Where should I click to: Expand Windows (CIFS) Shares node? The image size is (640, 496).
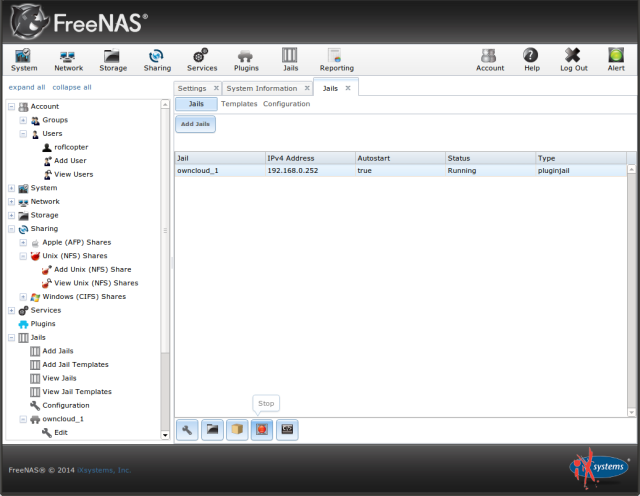coord(23,297)
